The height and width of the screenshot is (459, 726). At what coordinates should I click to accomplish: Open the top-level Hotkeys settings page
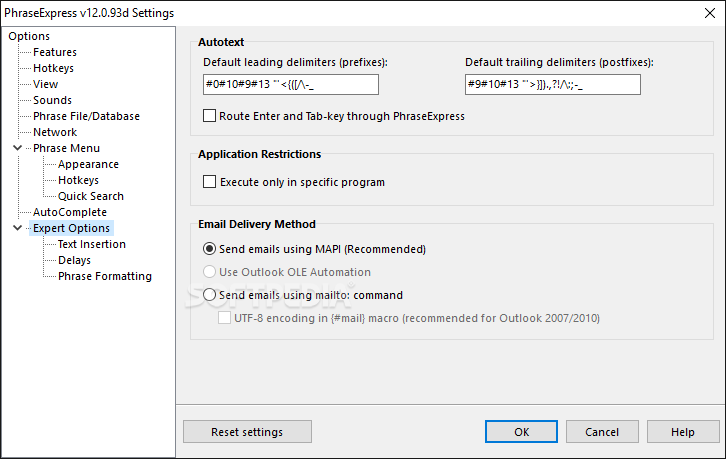tap(53, 68)
